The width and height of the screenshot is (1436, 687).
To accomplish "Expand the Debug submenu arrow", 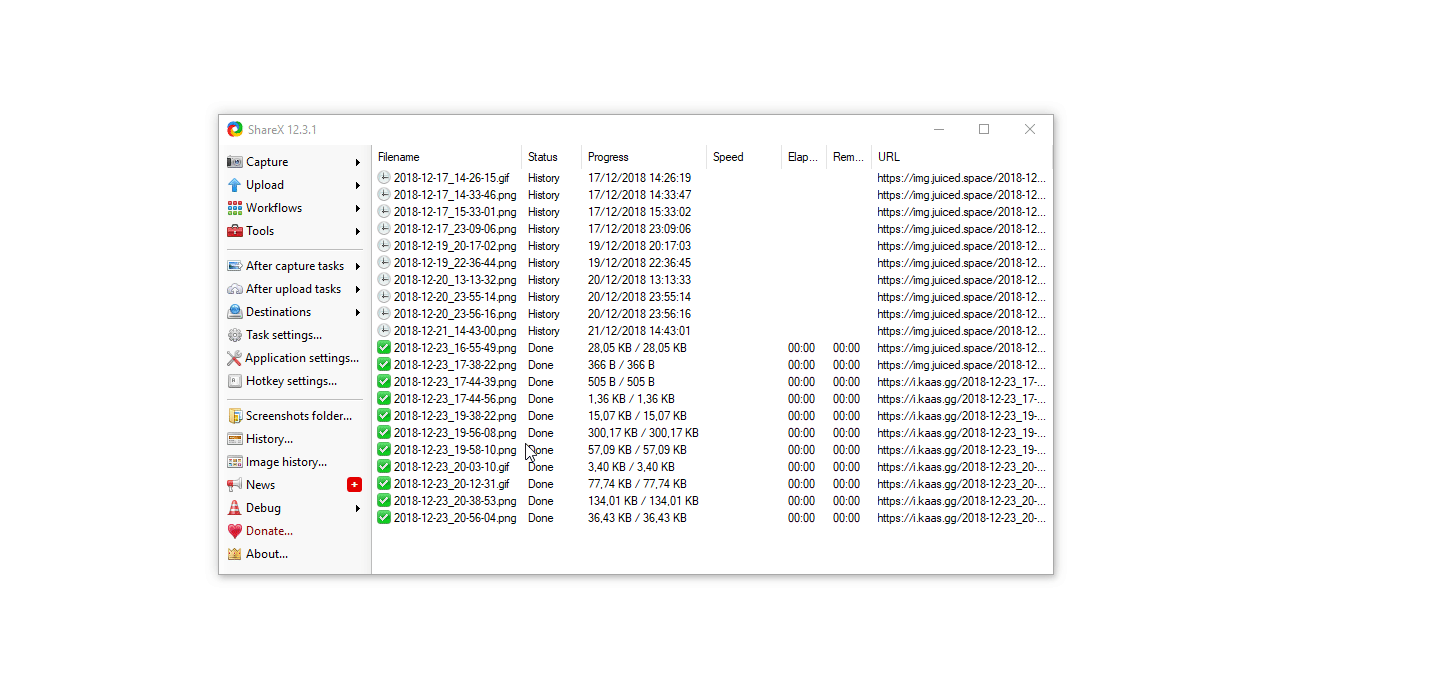I will click(x=357, y=508).
